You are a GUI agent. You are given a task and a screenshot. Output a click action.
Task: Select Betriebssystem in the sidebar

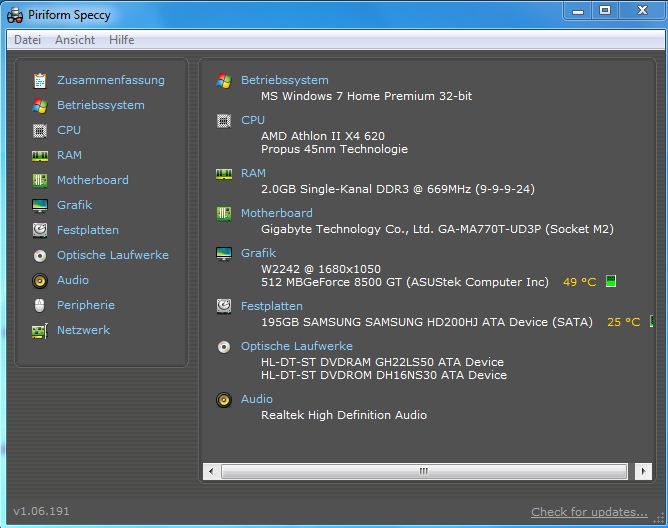click(101, 105)
